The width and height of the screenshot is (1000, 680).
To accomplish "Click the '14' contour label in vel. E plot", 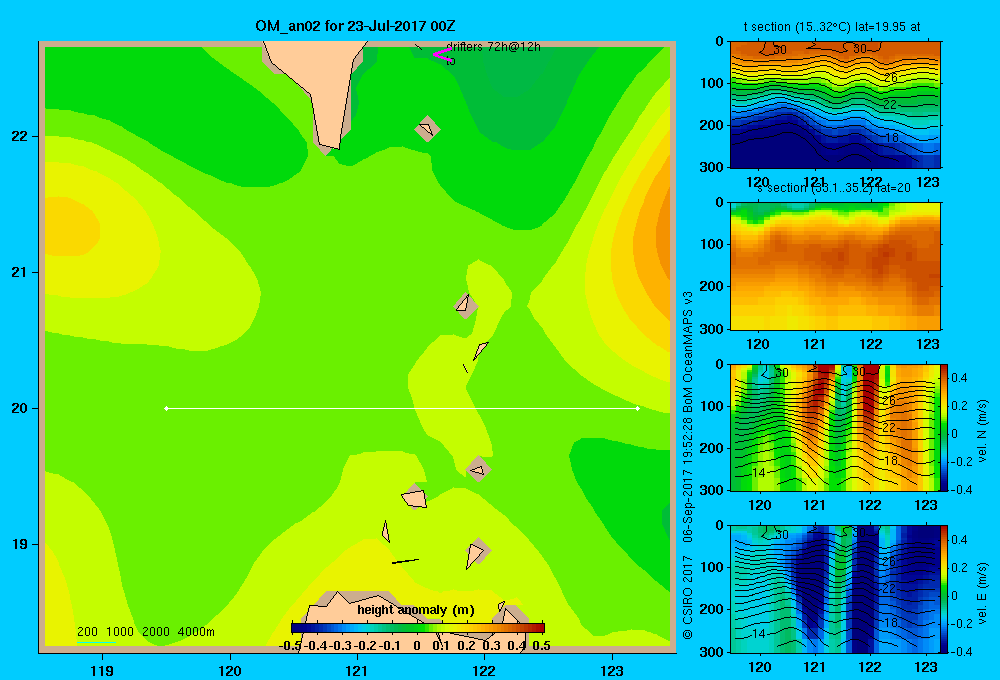I will (x=759, y=634).
